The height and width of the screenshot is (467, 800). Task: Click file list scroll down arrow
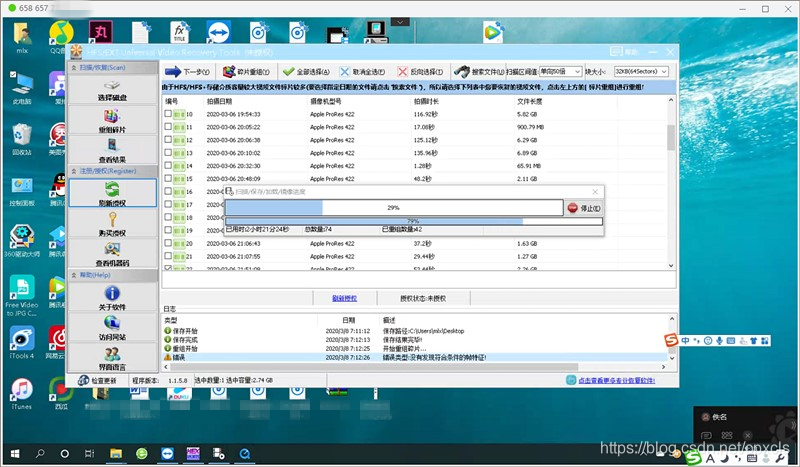tap(671, 265)
